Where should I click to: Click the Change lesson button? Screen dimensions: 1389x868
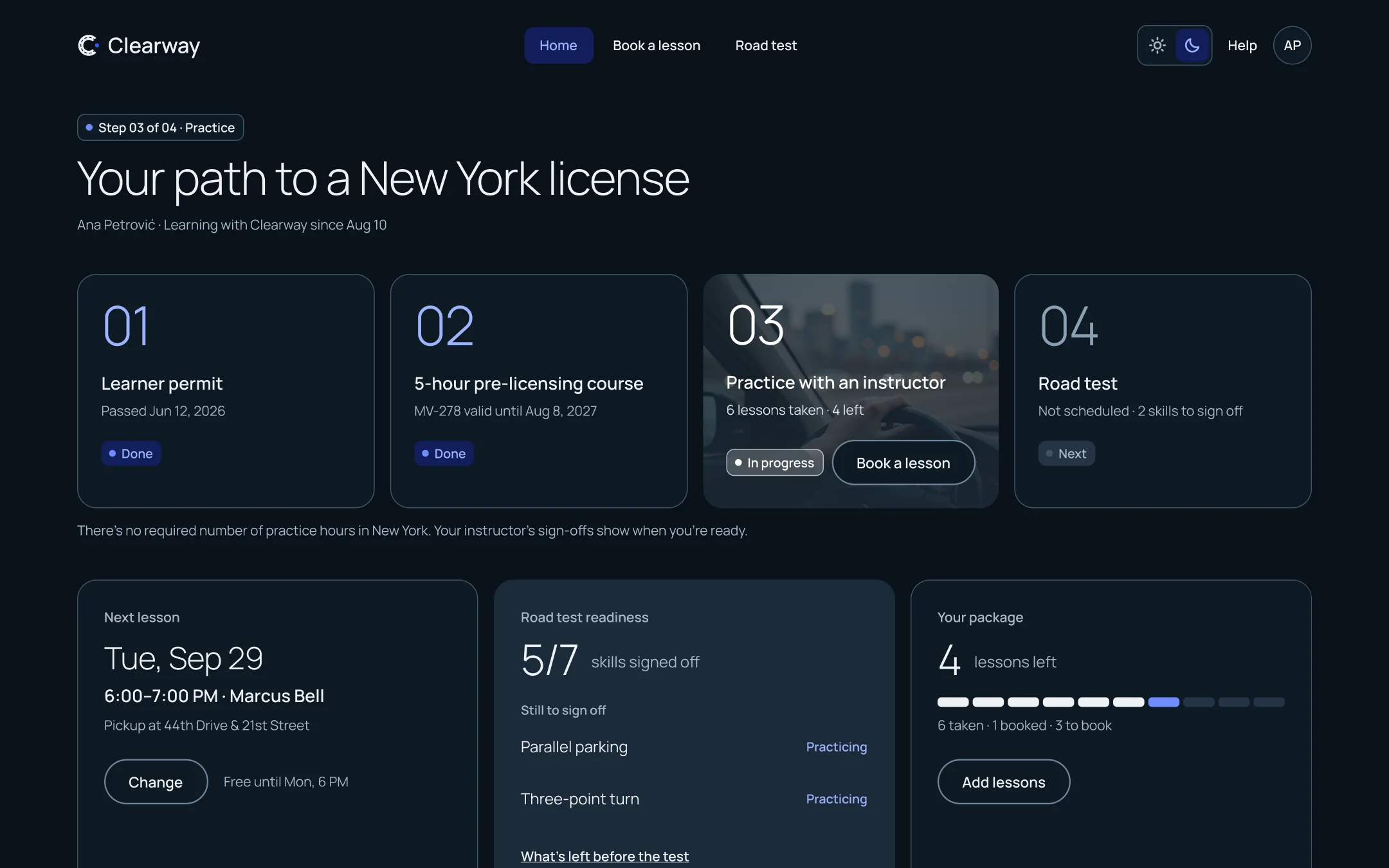pyautogui.click(x=156, y=781)
